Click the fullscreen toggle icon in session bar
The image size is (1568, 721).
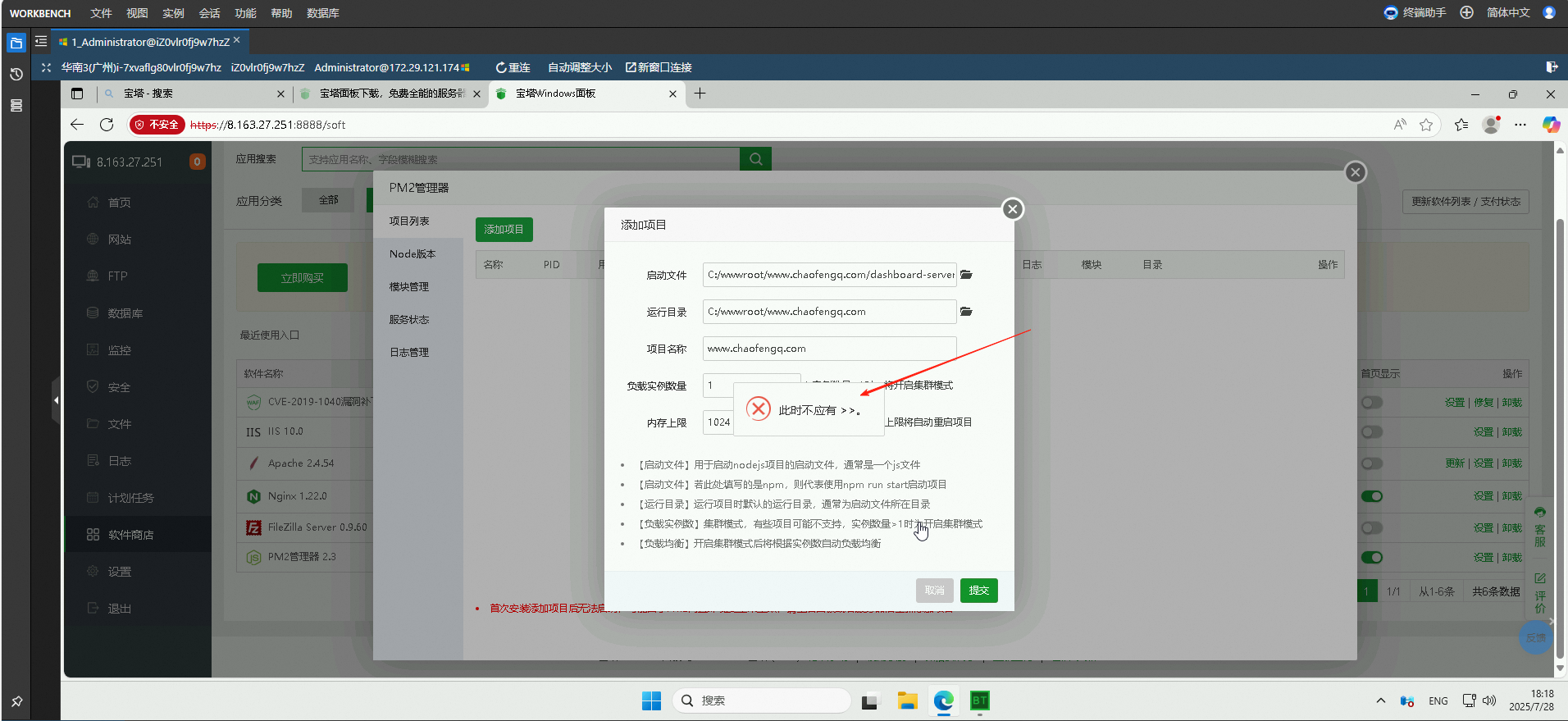[x=46, y=67]
